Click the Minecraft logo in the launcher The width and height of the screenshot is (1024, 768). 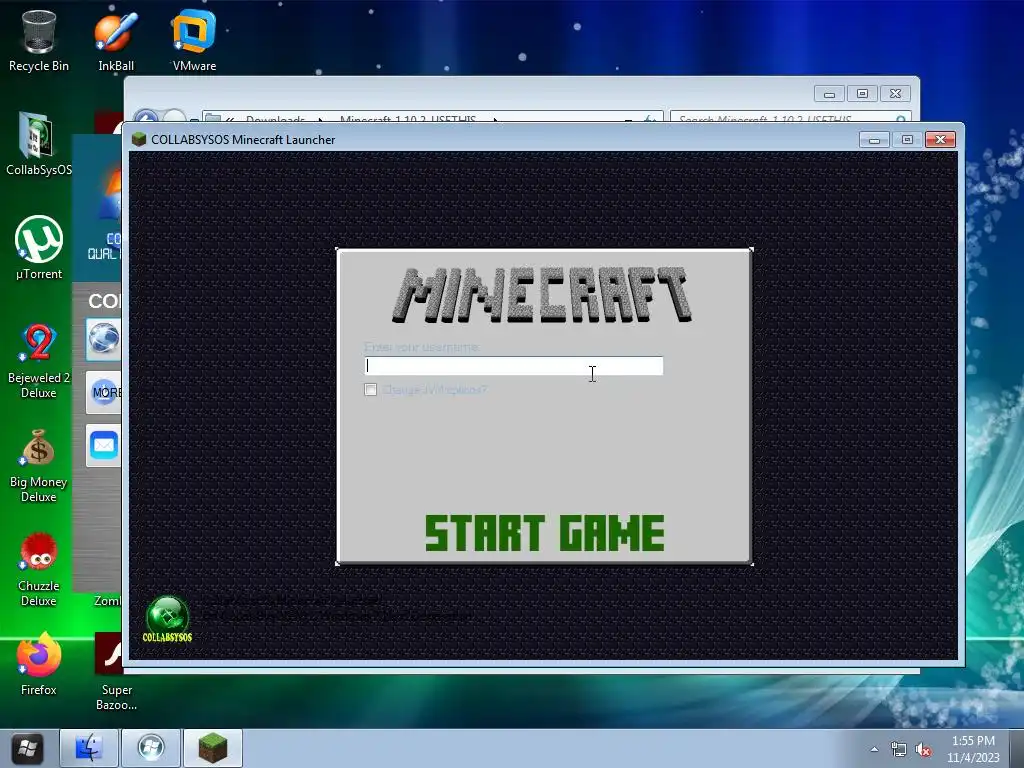point(543,295)
